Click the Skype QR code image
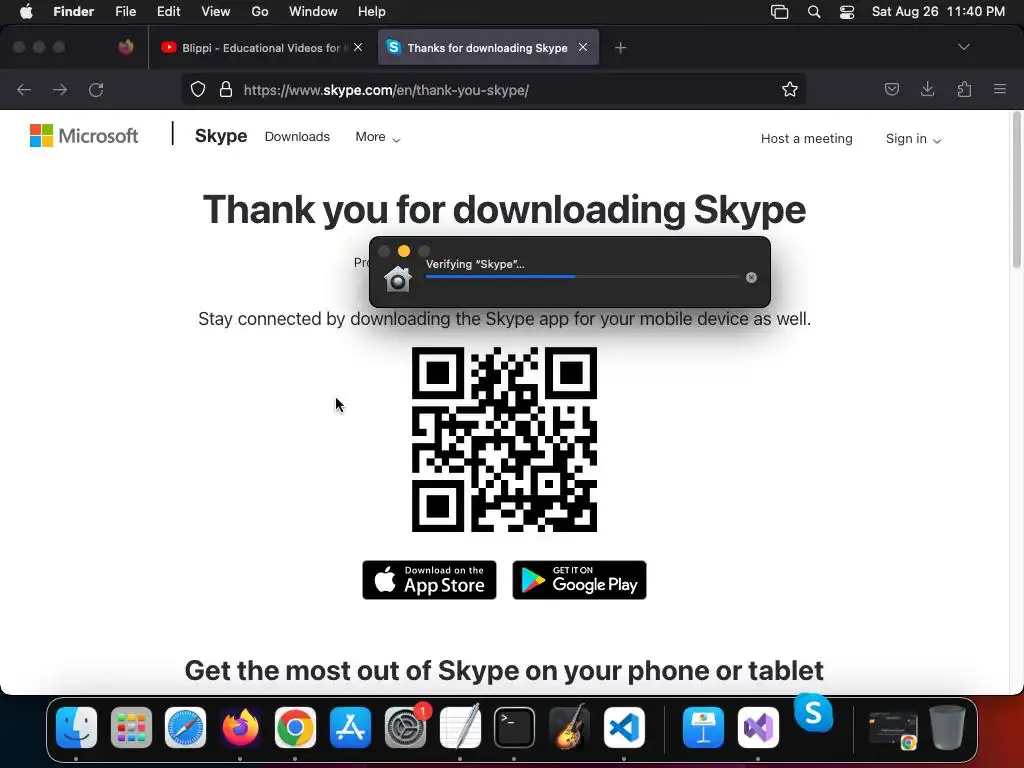This screenshot has height=768, width=1024. pyautogui.click(x=504, y=440)
